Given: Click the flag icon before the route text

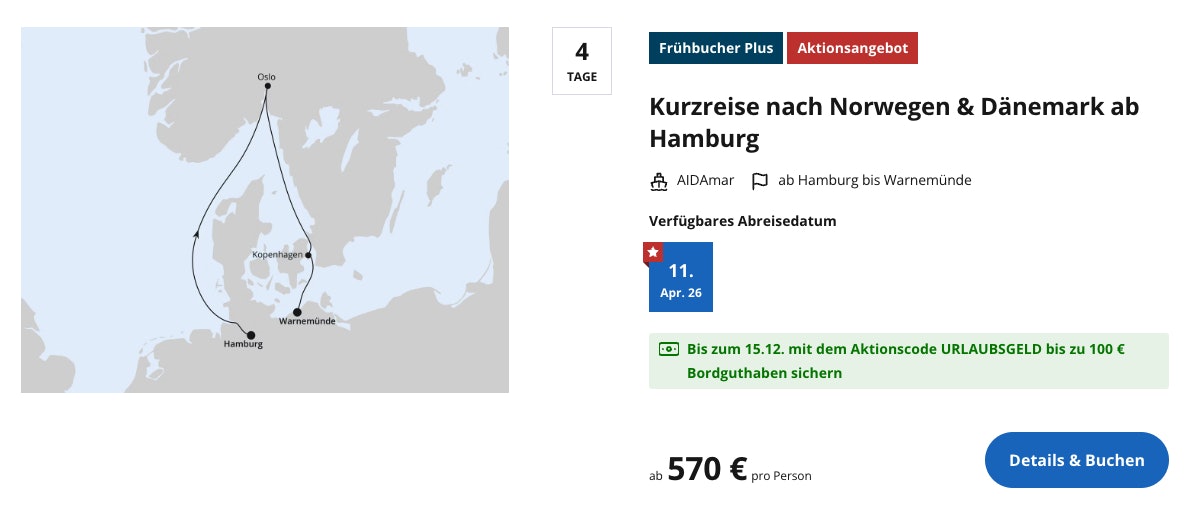Looking at the screenshot, I should pyautogui.click(x=760, y=181).
